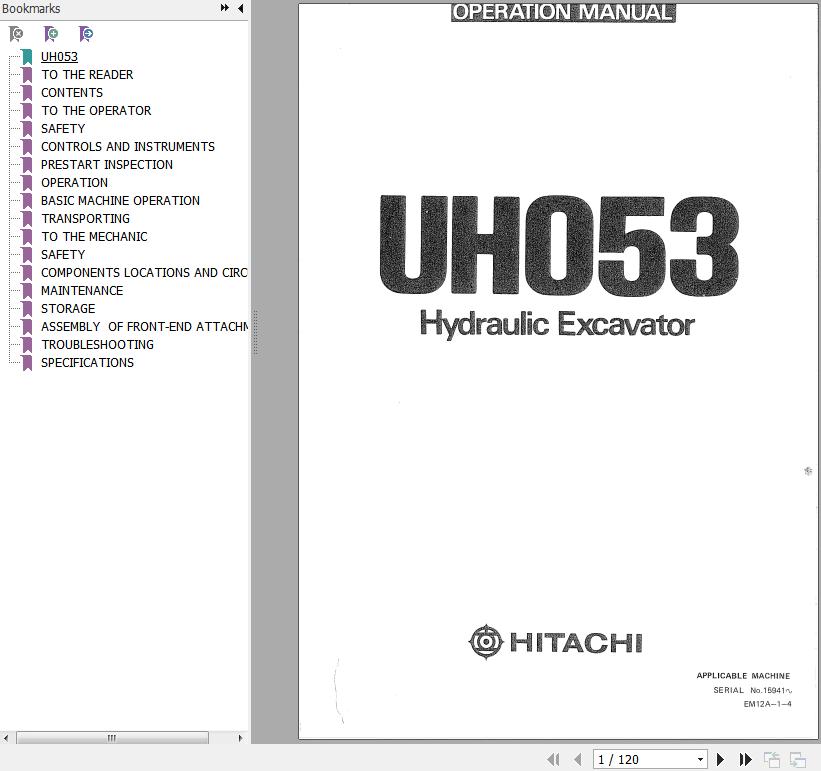Viewport: 821px width, 771px height.
Task: Click the UH053 bookmark ribbon icon
Action: 27,57
